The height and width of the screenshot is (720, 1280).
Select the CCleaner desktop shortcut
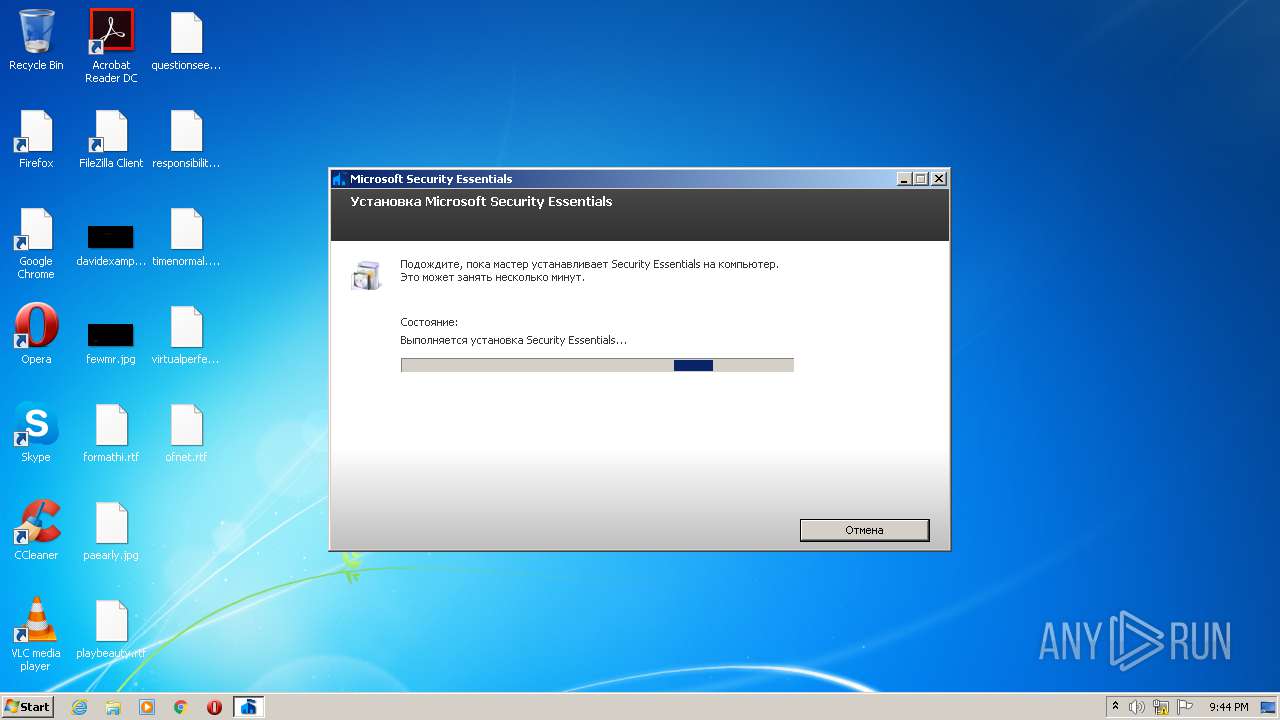pyautogui.click(x=36, y=530)
